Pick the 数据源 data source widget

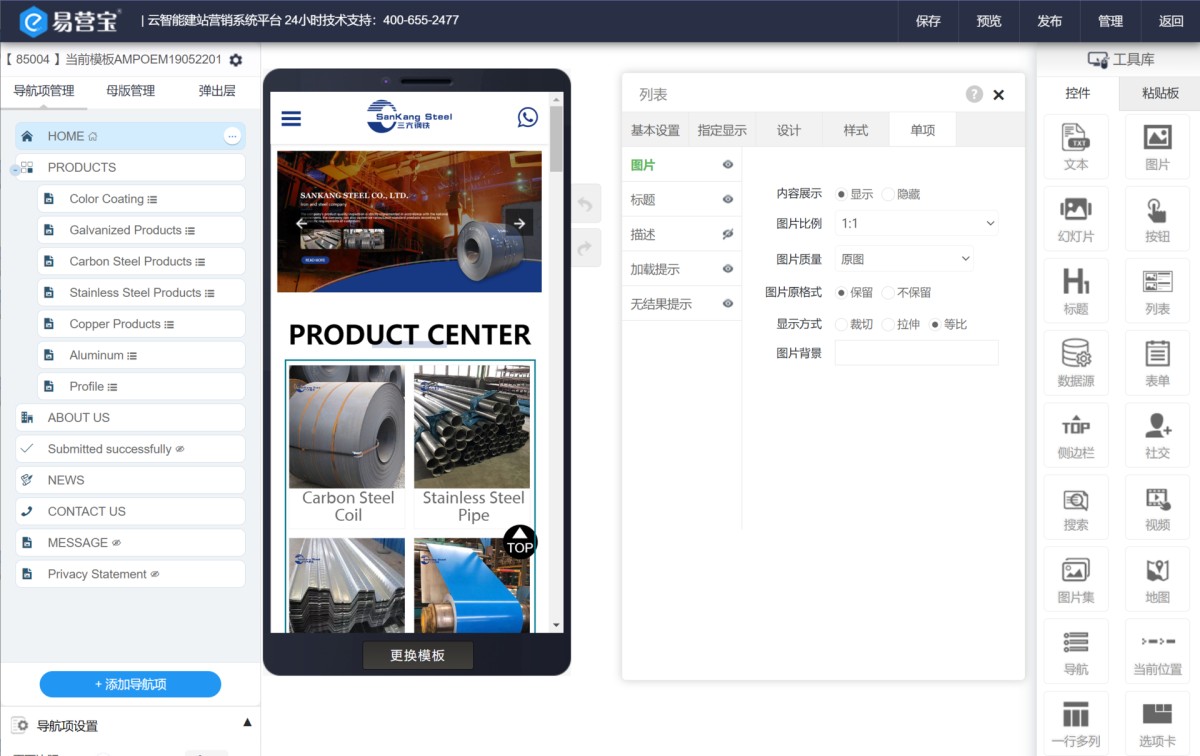coord(1075,362)
